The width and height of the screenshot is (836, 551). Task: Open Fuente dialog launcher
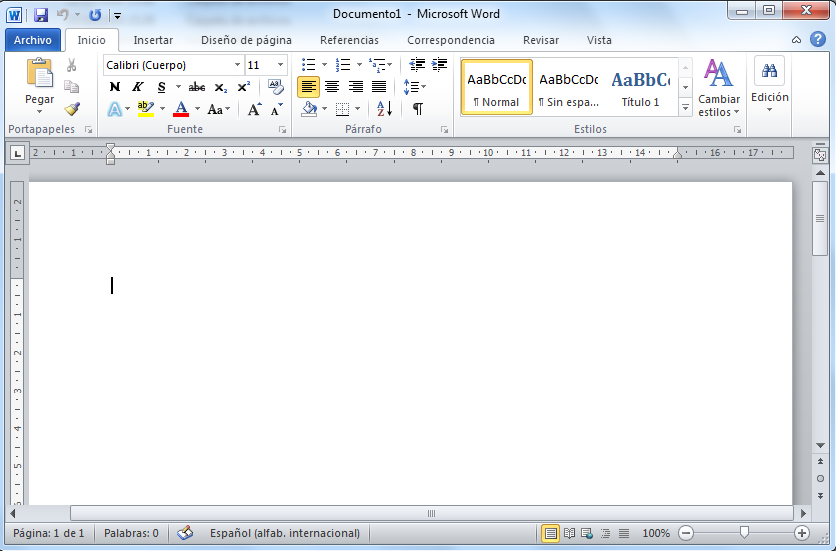[283, 130]
